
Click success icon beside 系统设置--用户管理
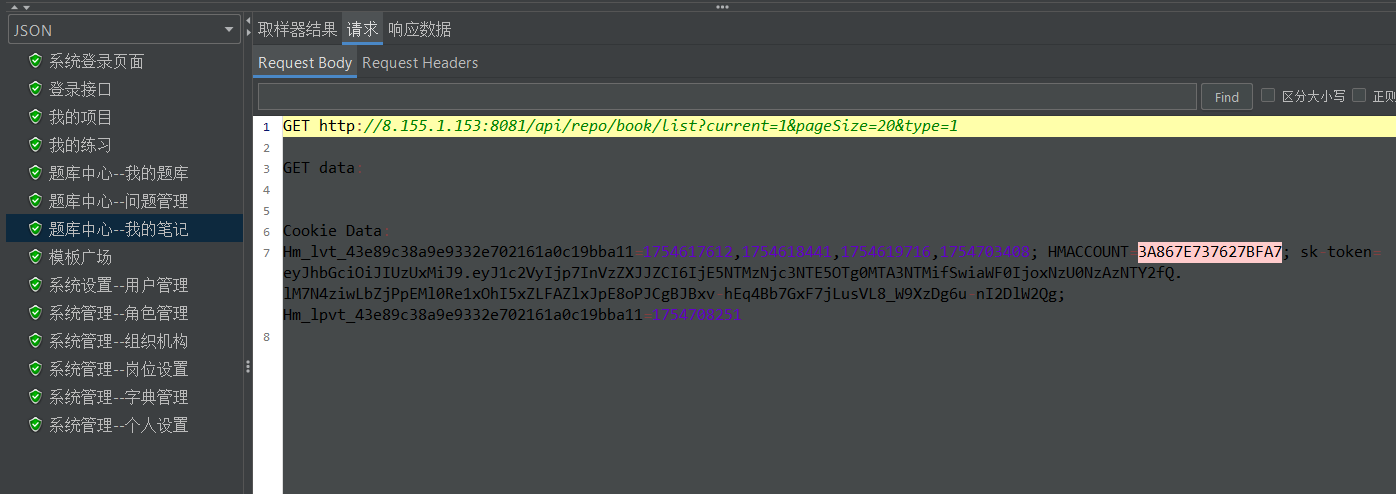click(x=35, y=285)
